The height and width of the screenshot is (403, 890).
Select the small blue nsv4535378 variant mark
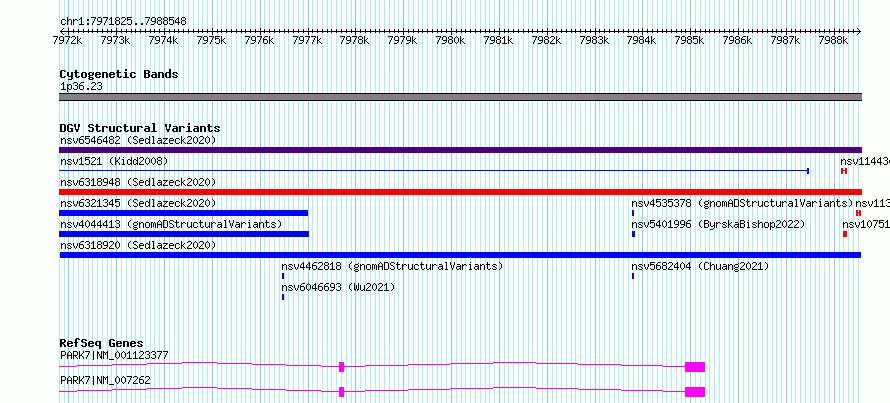633,213
